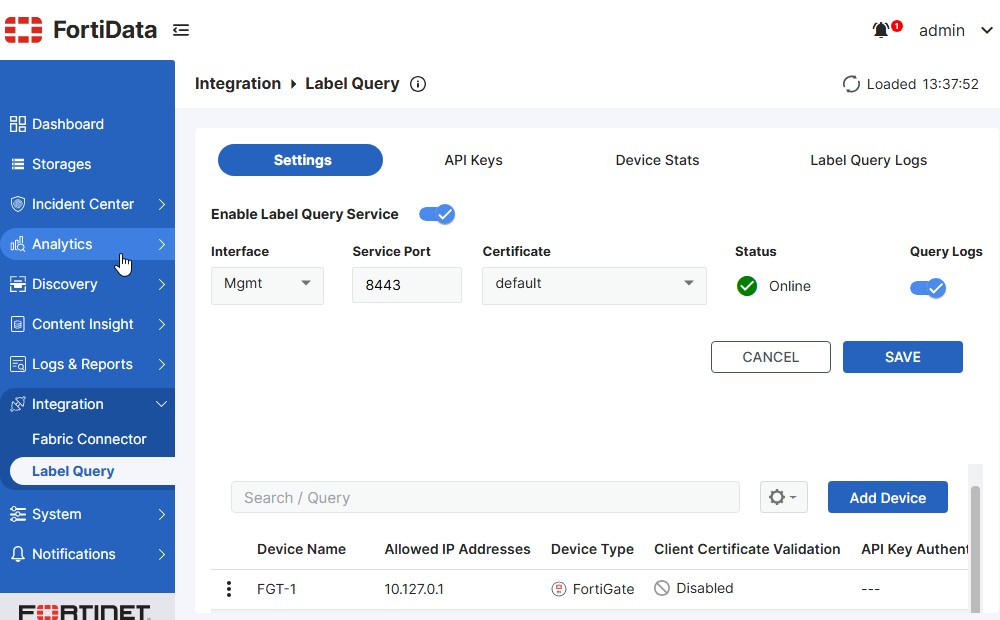The width and height of the screenshot is (1000, 620).
Task: Click the Search / Query field
Action: coord(485,497)
